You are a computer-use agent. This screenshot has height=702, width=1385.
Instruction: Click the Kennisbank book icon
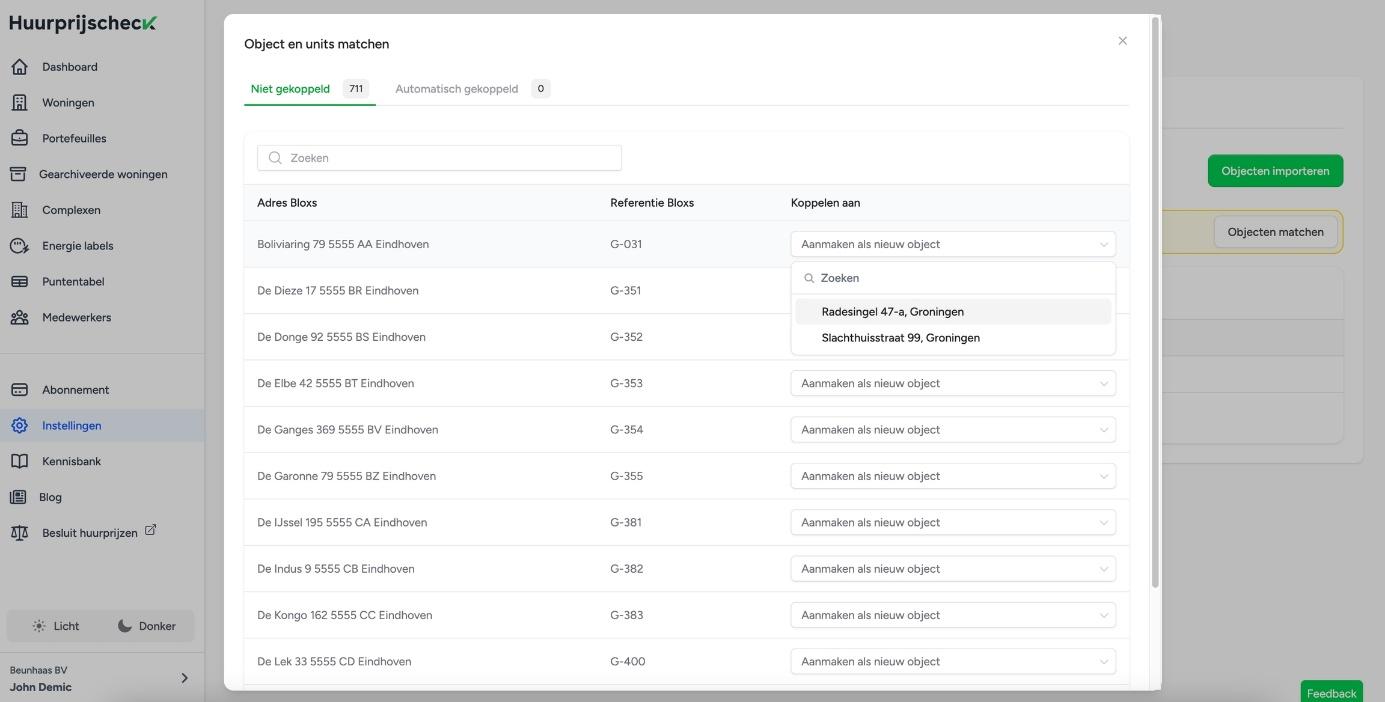pyautogui.click(x=19, y=461)
